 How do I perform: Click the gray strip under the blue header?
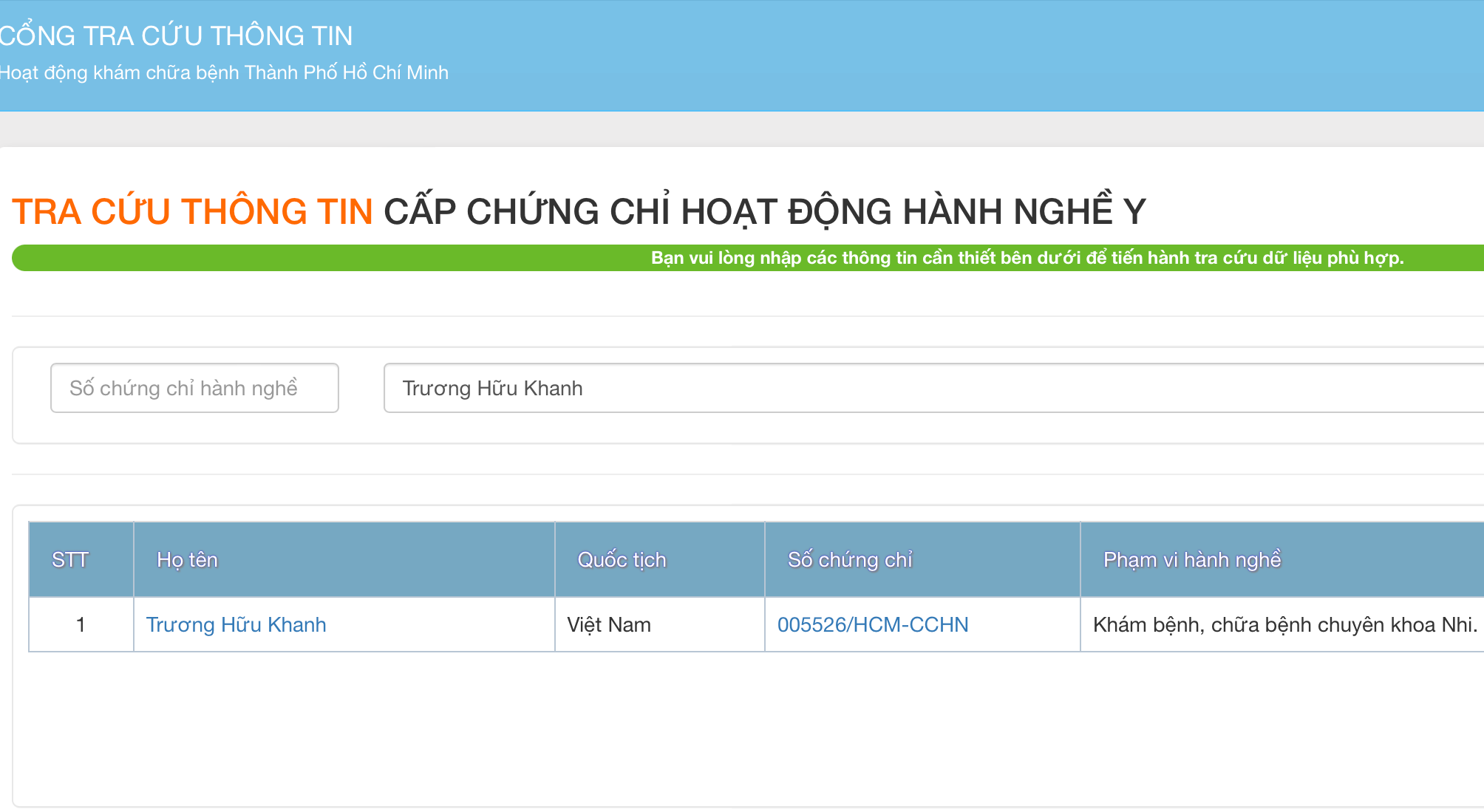coord(739,129)
